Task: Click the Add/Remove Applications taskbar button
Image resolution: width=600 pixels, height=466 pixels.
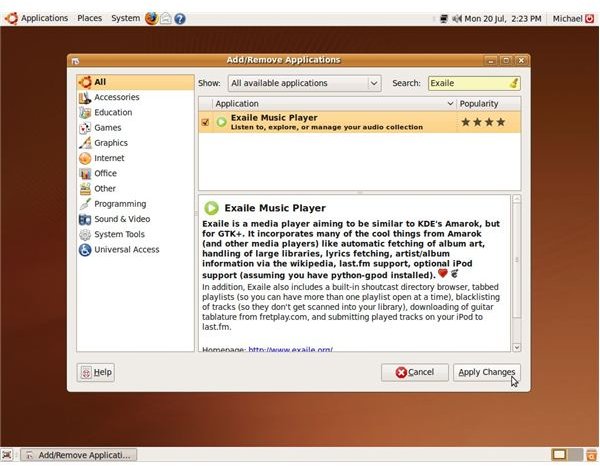Action: [78, 455]
